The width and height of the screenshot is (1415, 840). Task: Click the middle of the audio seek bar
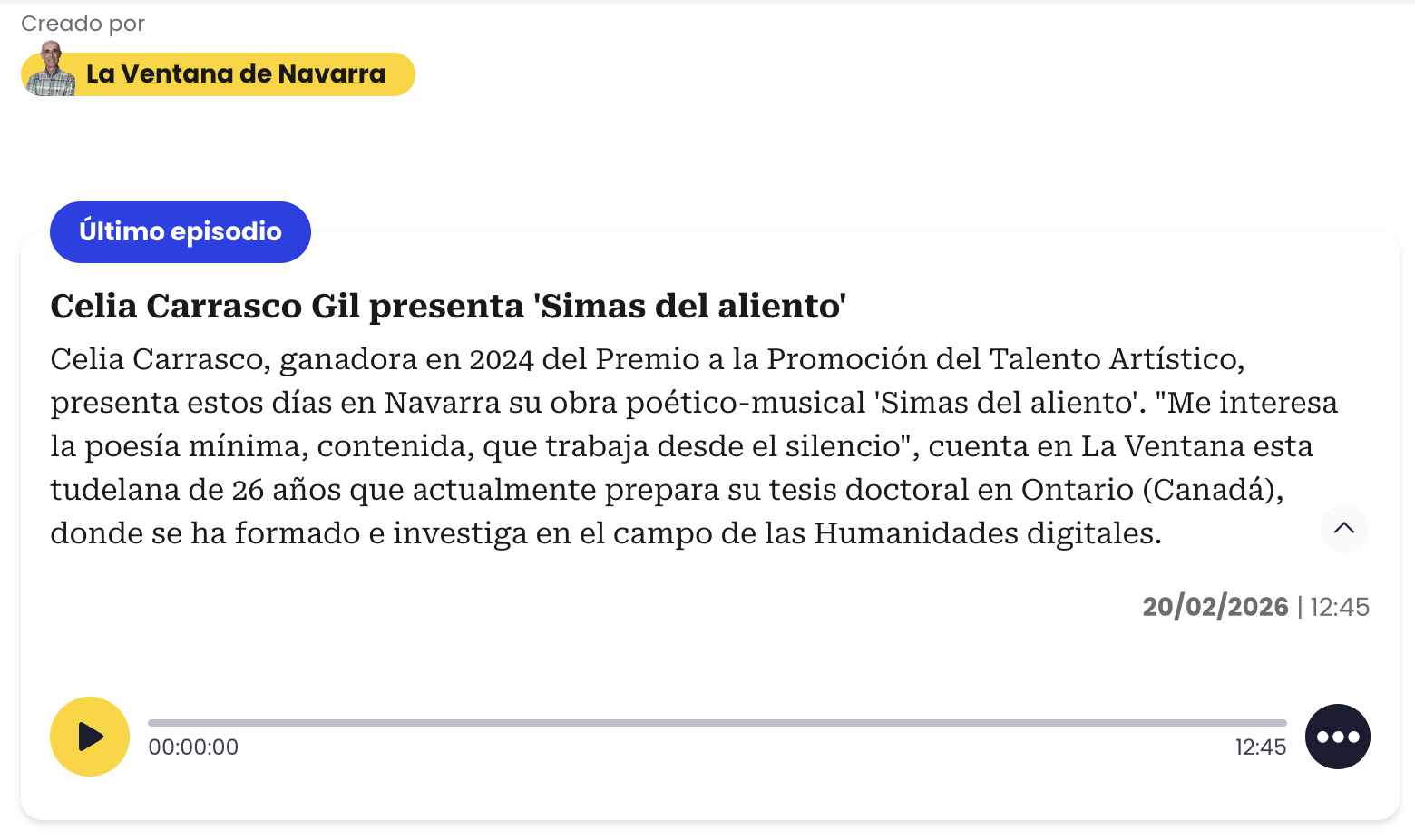point(717,723)
